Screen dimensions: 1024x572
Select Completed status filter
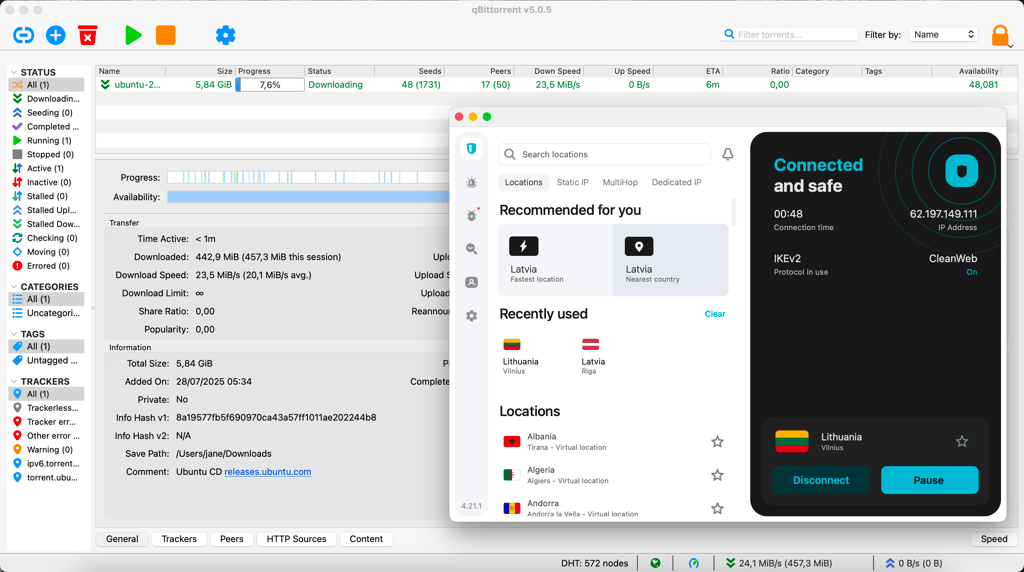click(46, 127)
